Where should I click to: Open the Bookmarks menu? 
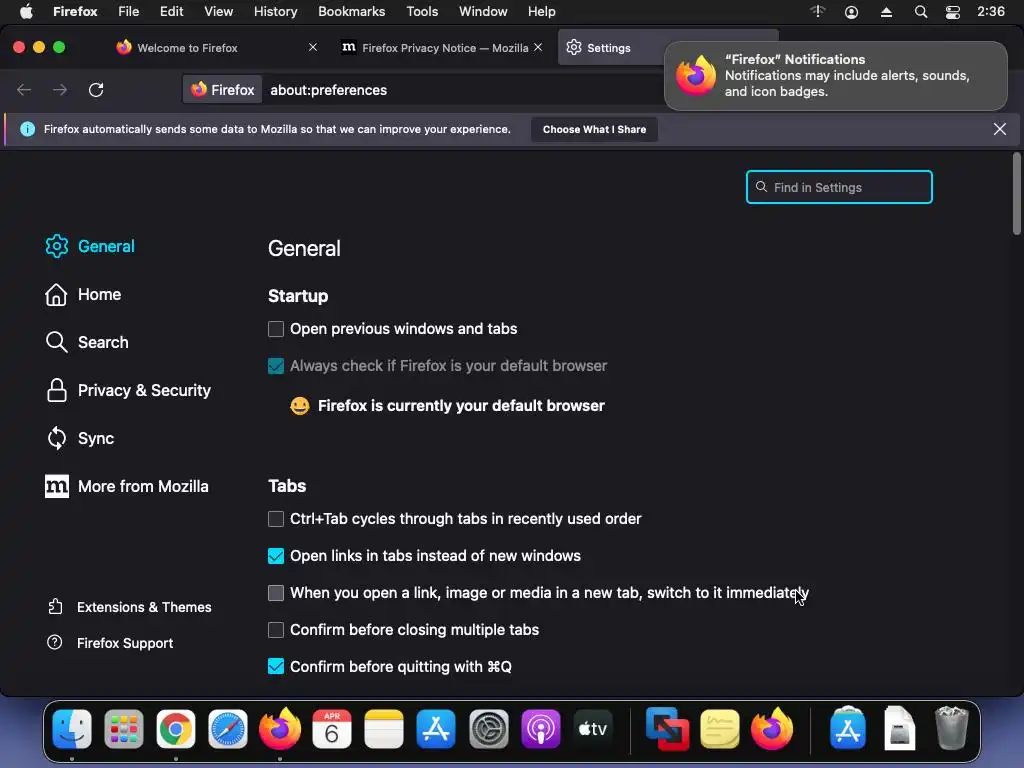click(351, 12)
